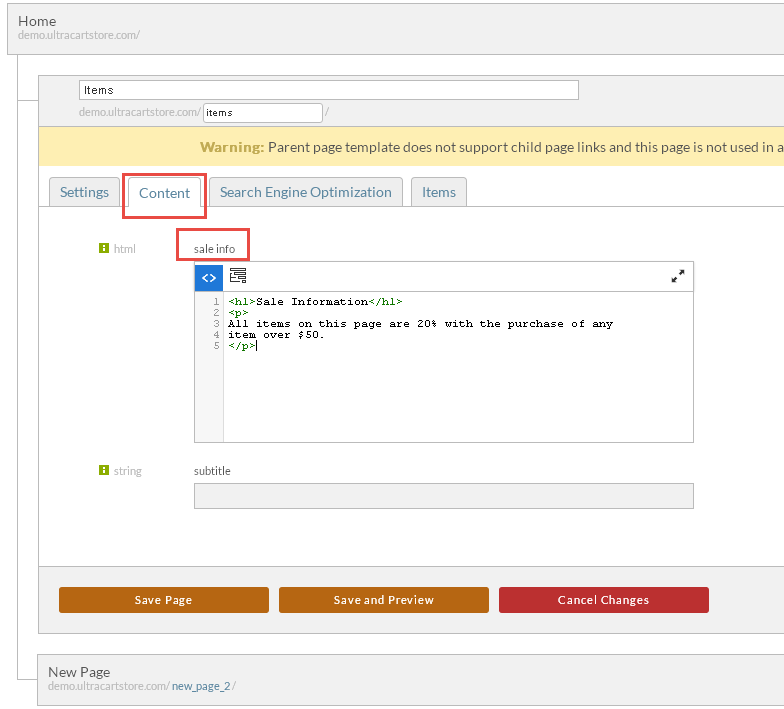Click the demo.ultracartstore.com/ text under Home
Image resolution: width=784 pixels, height=709 pixels.
[79, 35]
